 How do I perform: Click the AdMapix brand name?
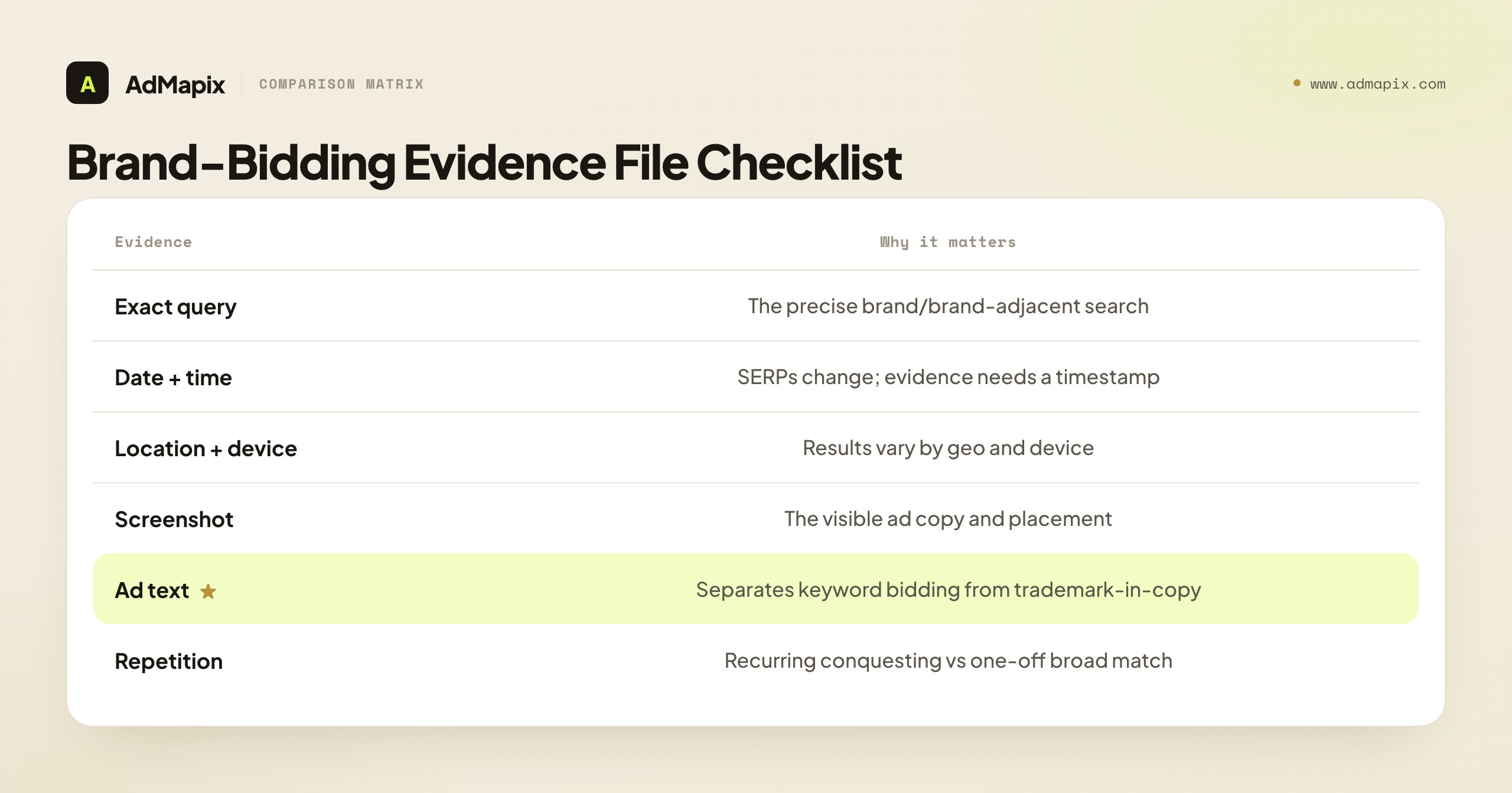point(175,84)
